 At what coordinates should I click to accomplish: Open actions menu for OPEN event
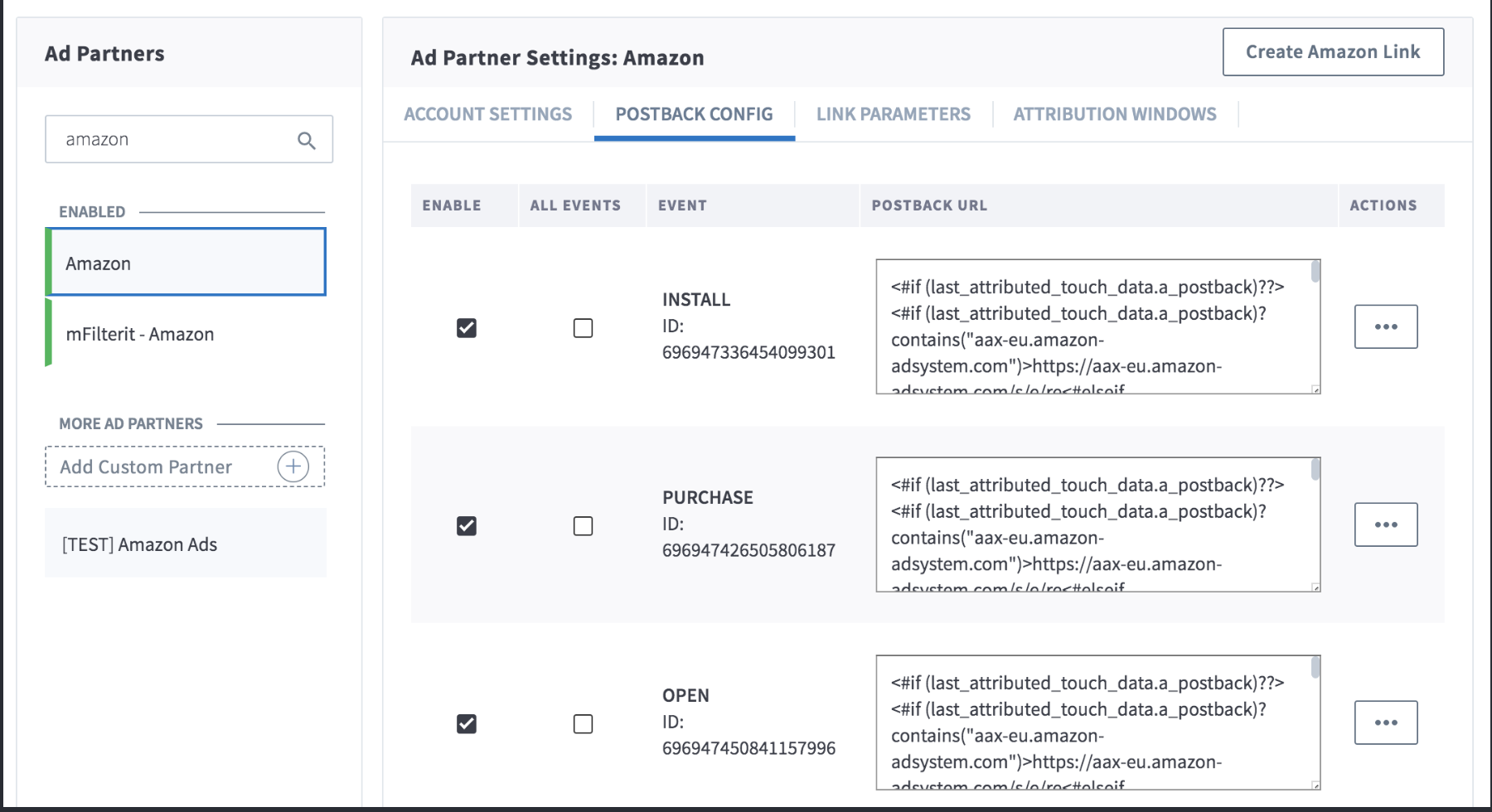coord(1385,723)
